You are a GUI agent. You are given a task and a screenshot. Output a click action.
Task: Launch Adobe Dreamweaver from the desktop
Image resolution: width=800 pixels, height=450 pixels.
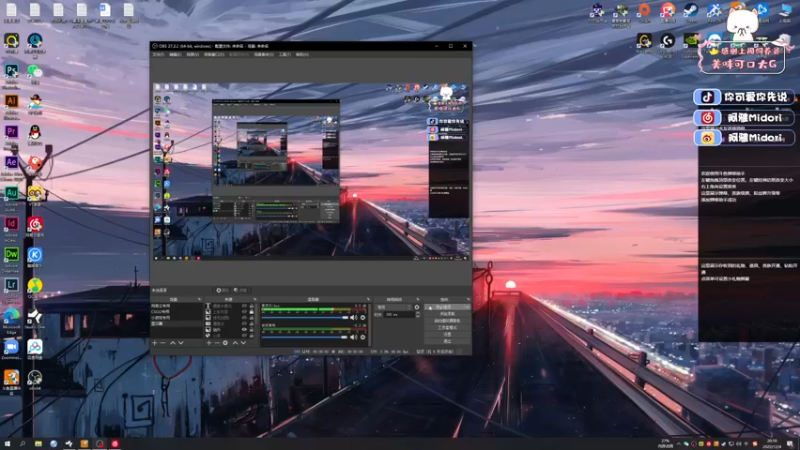pos(11,254)
